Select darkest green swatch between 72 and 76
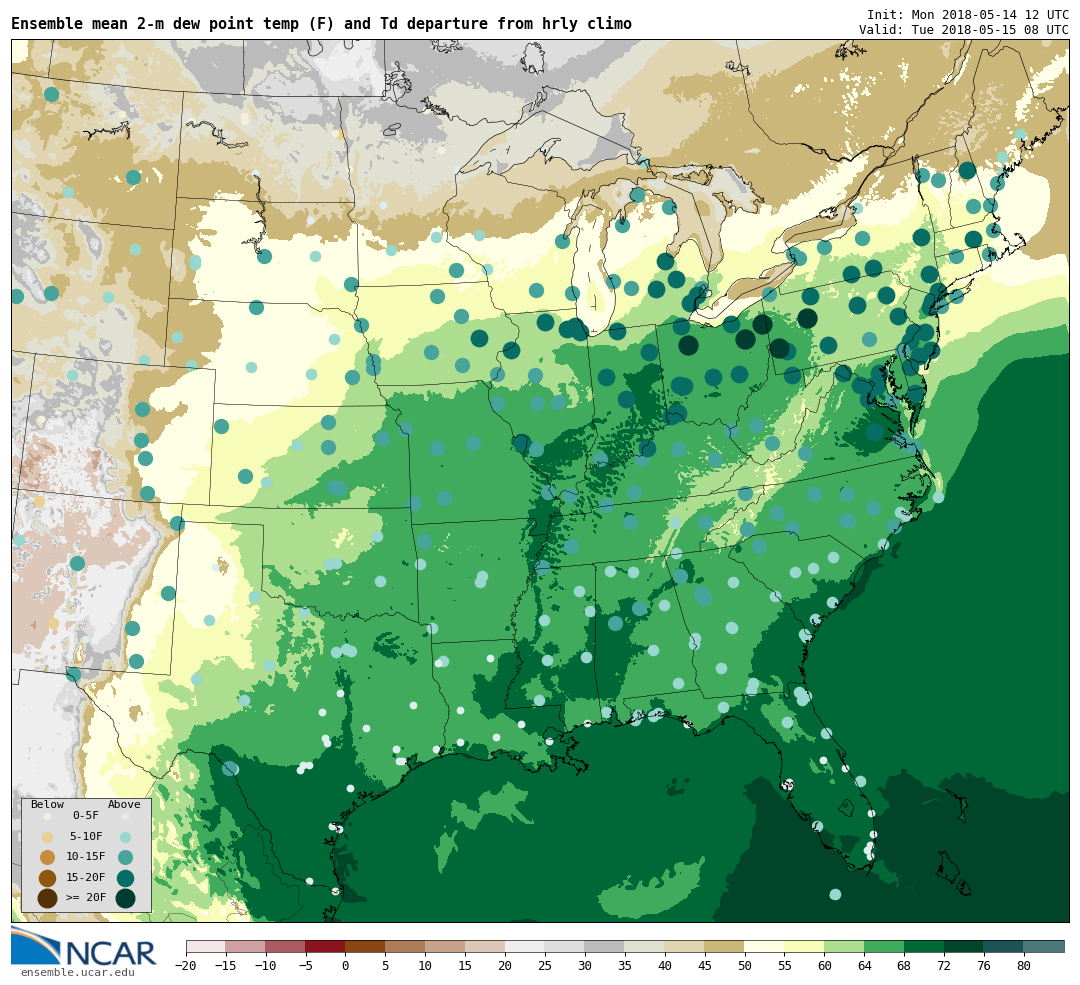Viewport: 1080px width, 985px height. 964,946
